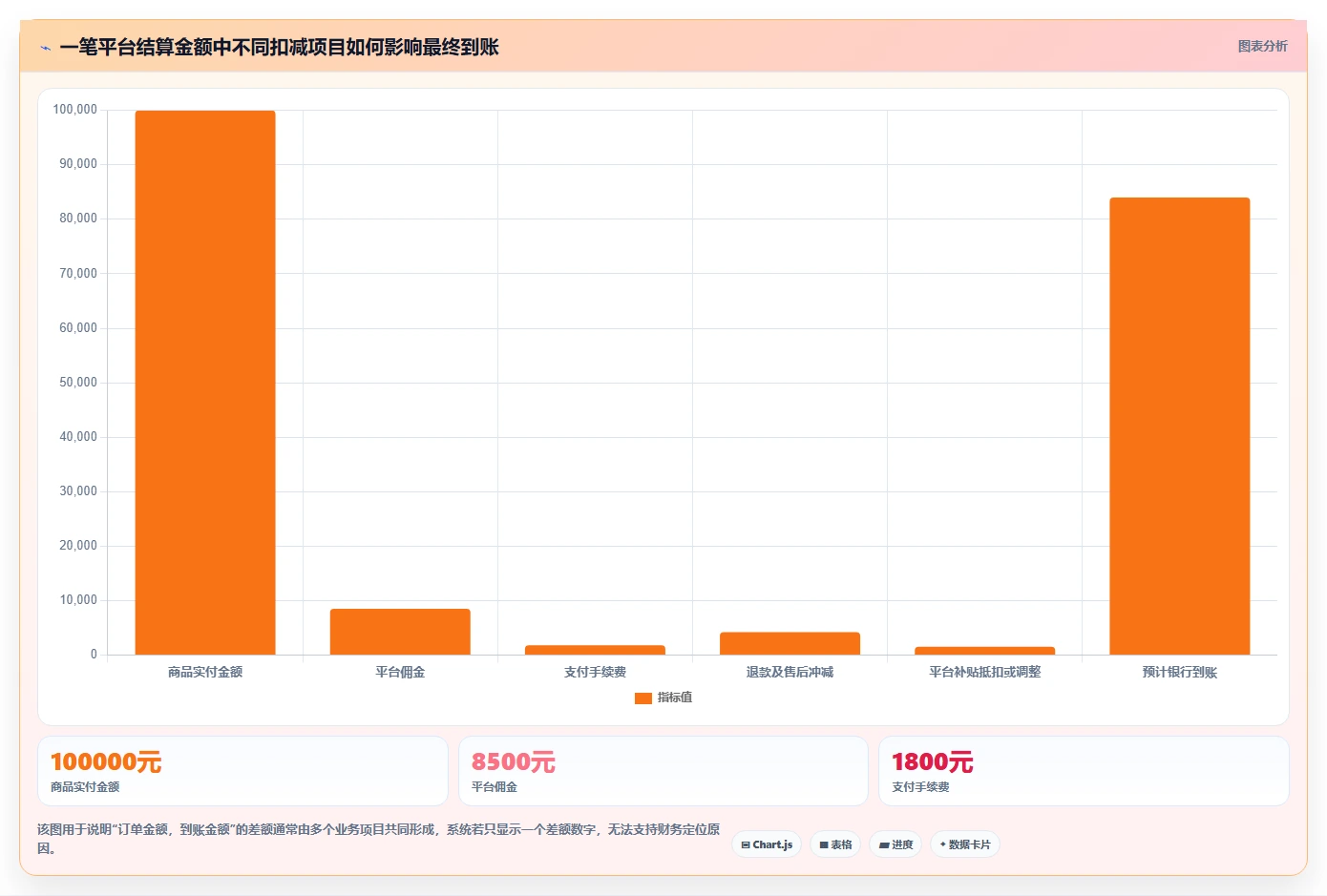
Task: Select the 平台补贴抵扣或调整 bar
Action: pos(984,651)
